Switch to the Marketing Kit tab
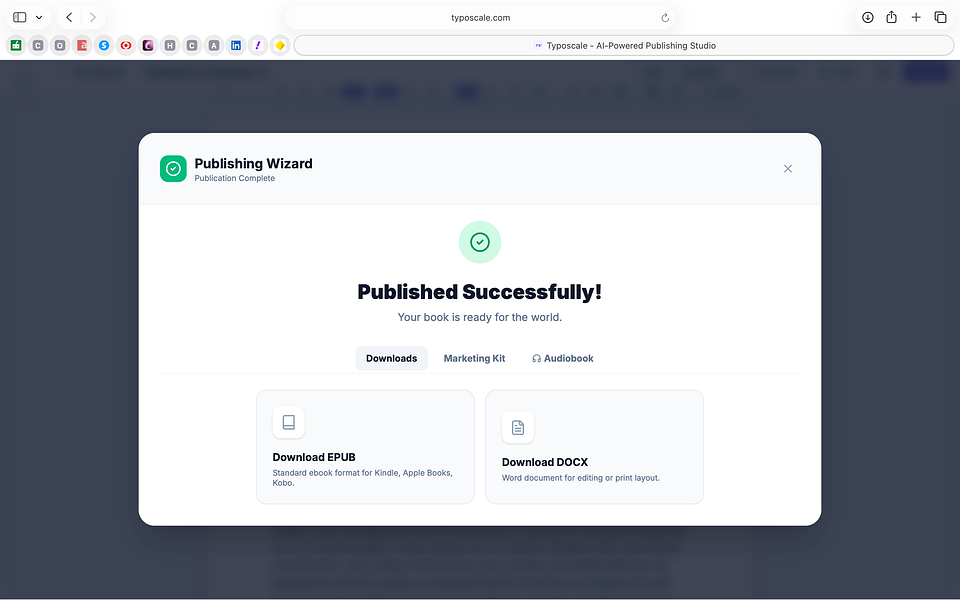960x600 pixels. (x=474, y=358)
